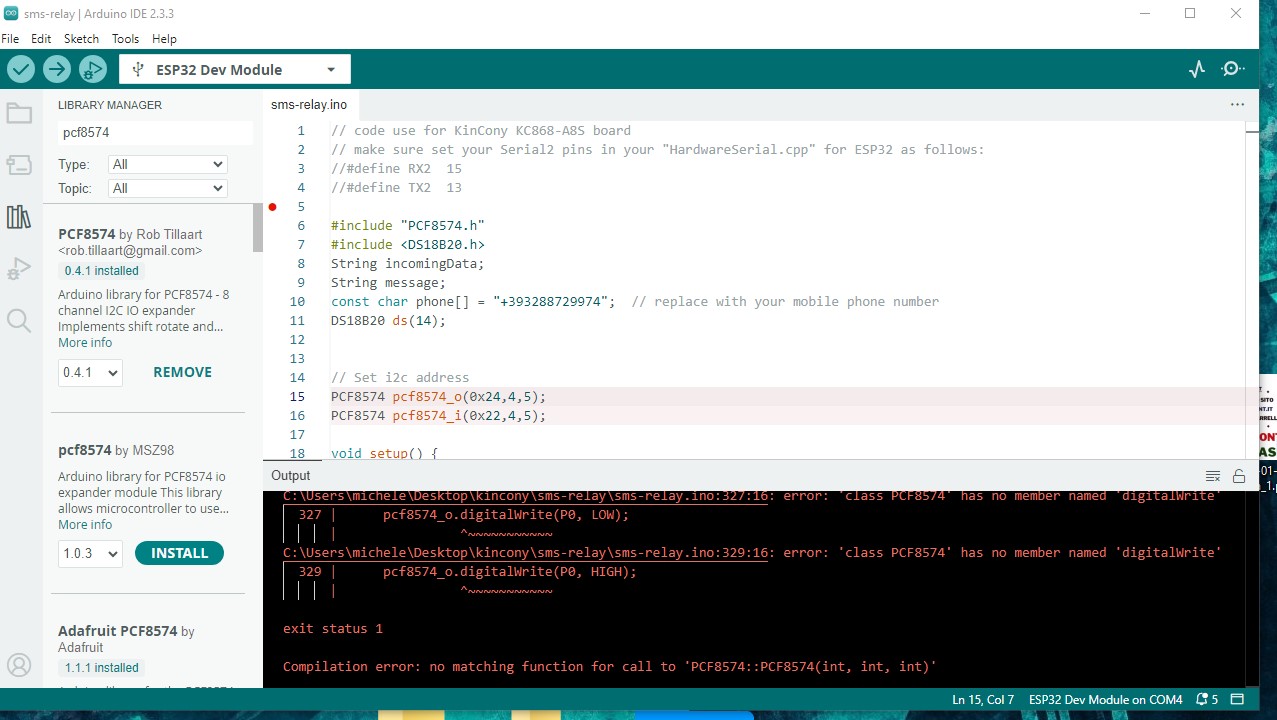Toggle output word wrap icon
This screenshot has height=720, width=1277.
[1213, 476]
